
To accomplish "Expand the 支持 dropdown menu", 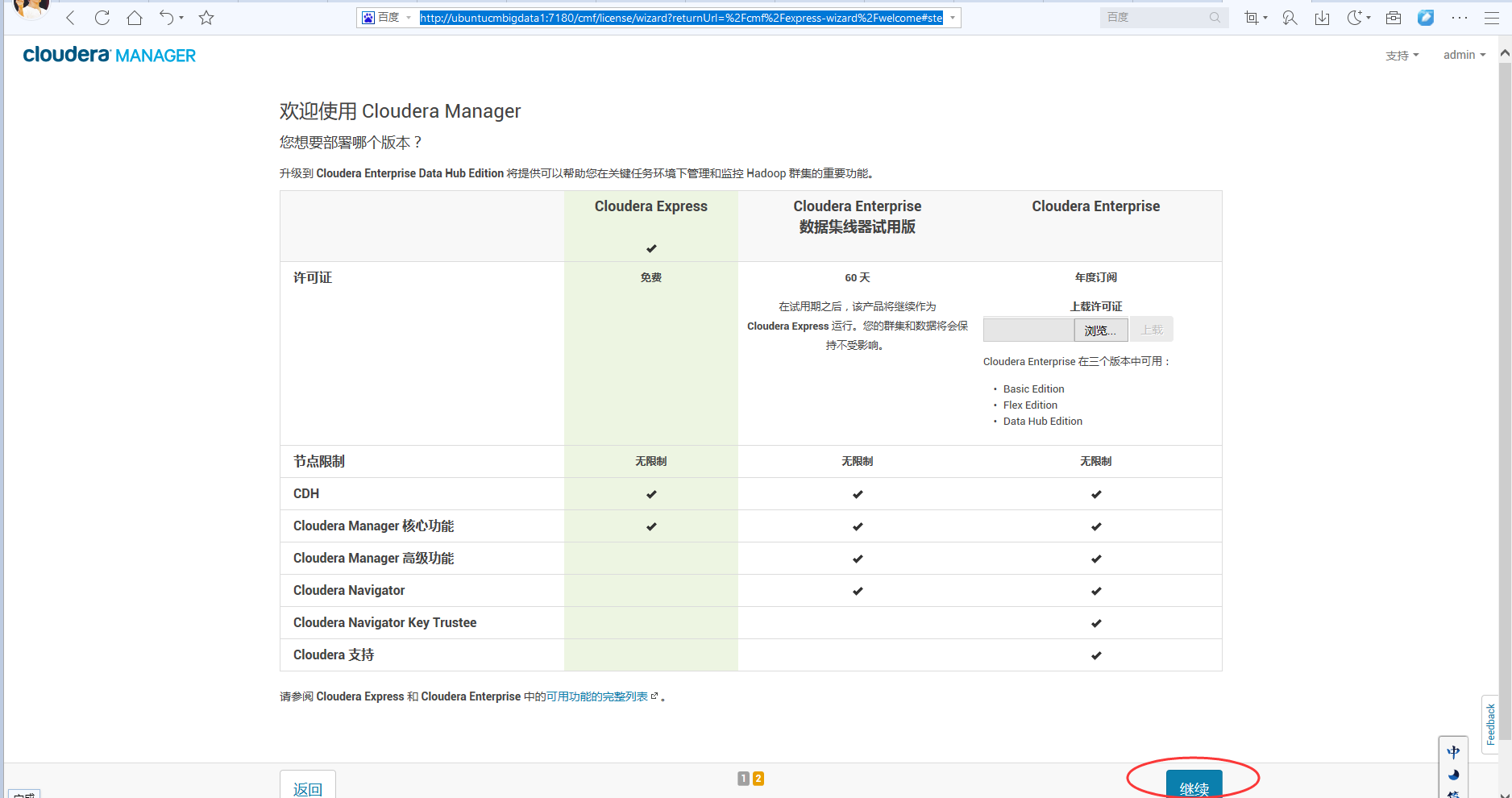I will (1402, 55).
